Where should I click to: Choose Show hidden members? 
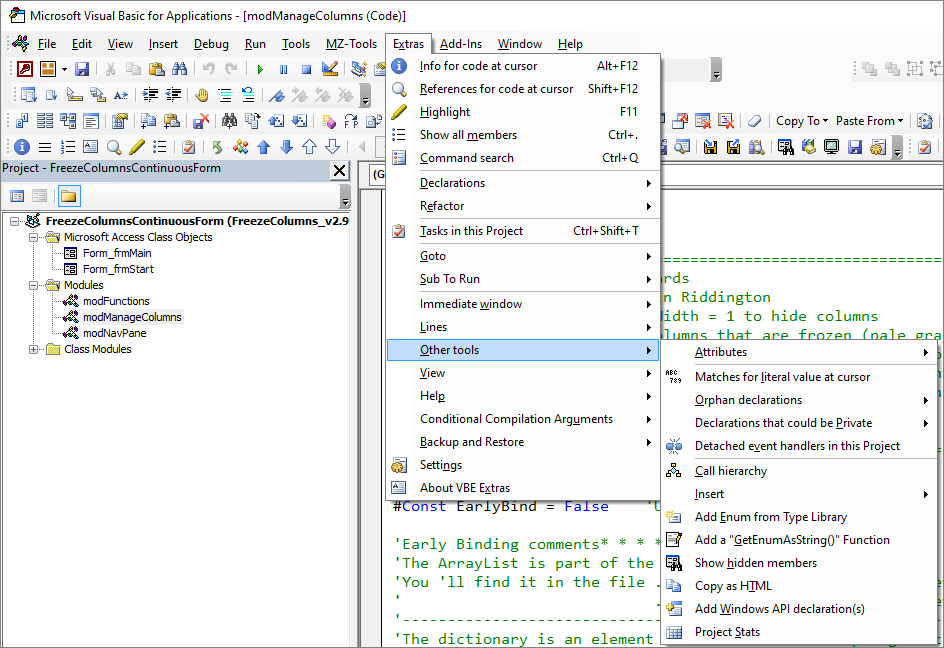pyautogui.click(x=800, y=563)
